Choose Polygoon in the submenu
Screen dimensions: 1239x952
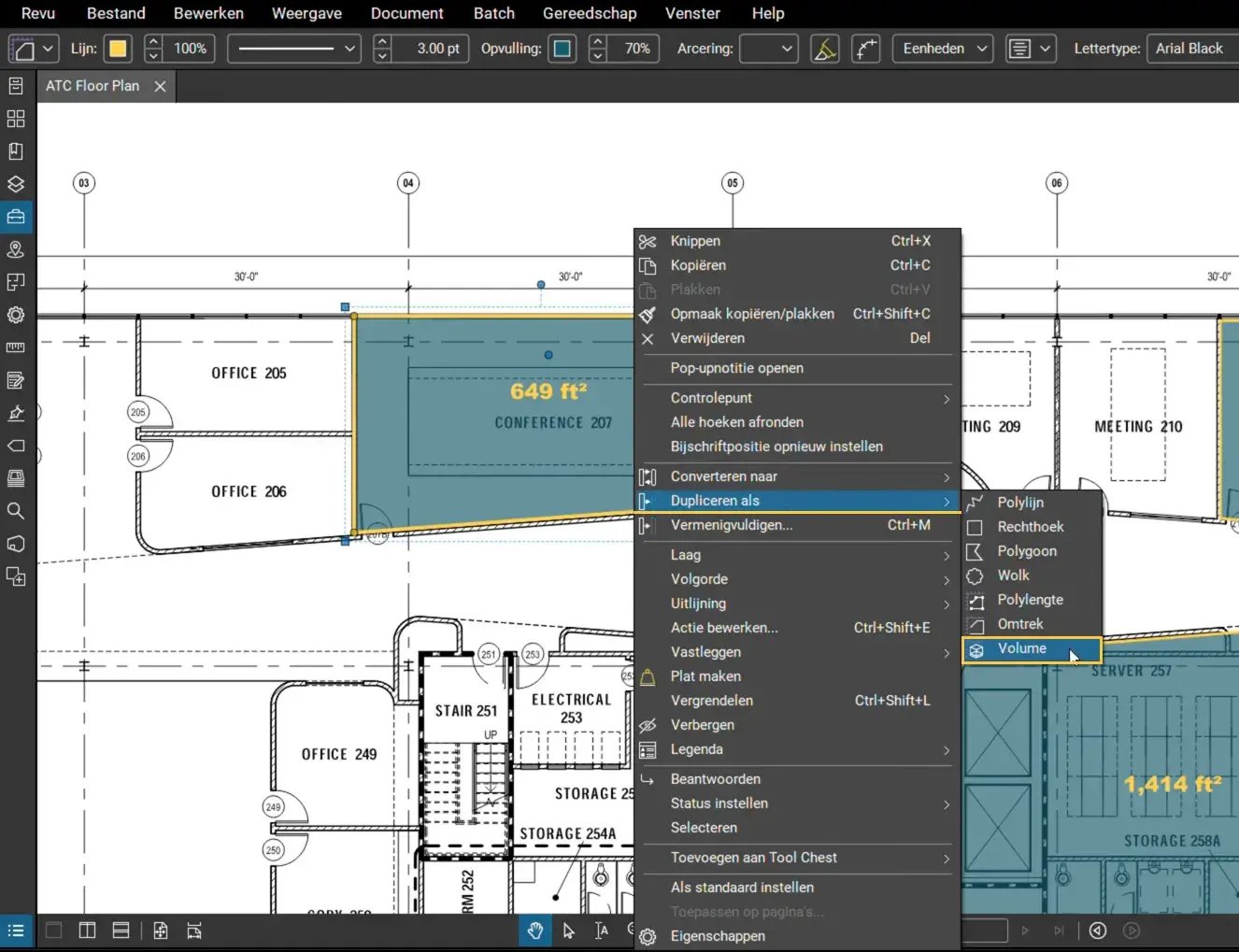[1032, 551]
